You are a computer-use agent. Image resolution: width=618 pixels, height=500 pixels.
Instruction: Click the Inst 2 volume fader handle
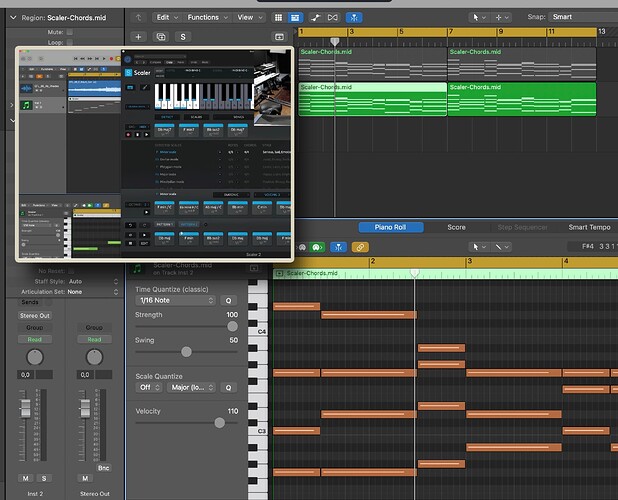tap(25, 408)
